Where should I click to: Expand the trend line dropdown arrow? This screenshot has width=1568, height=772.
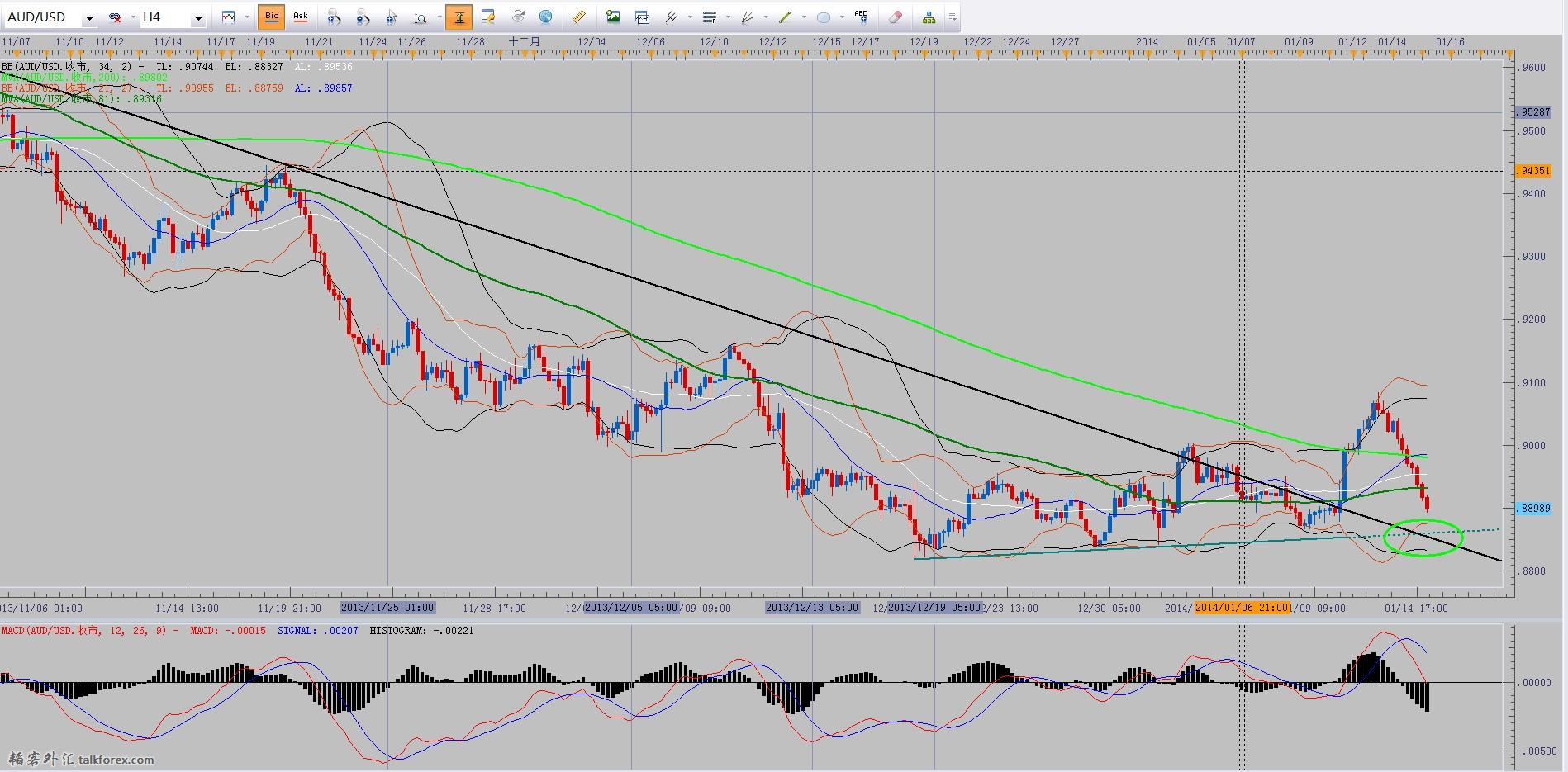(x=804, y=17)
